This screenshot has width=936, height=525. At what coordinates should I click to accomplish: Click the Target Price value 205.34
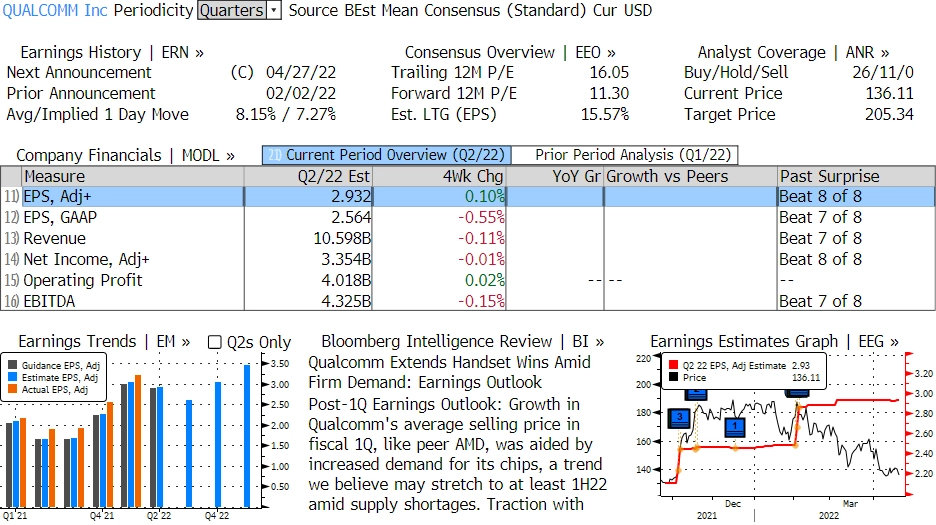click(889, 115)
